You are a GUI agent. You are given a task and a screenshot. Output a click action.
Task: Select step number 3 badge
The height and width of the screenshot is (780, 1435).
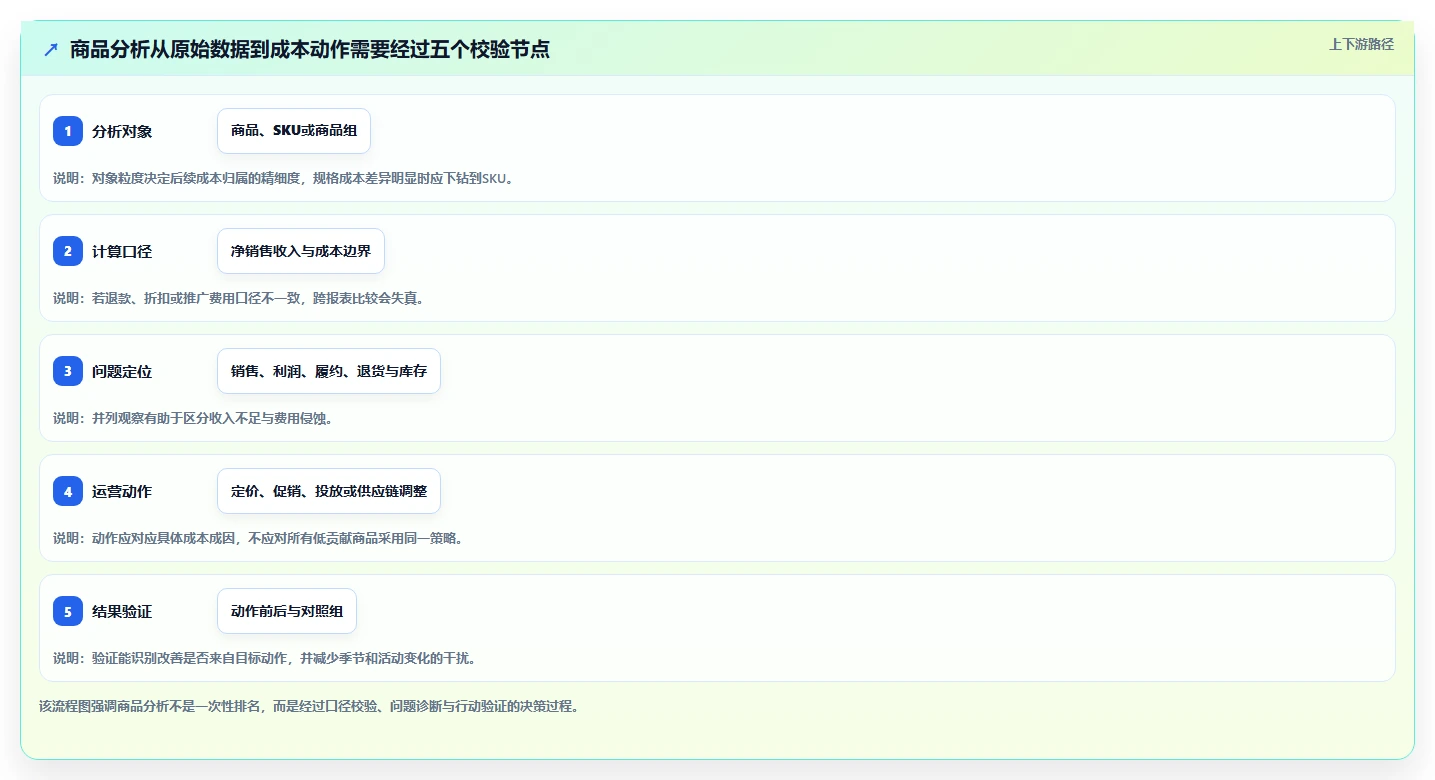[x=68, y=371]
